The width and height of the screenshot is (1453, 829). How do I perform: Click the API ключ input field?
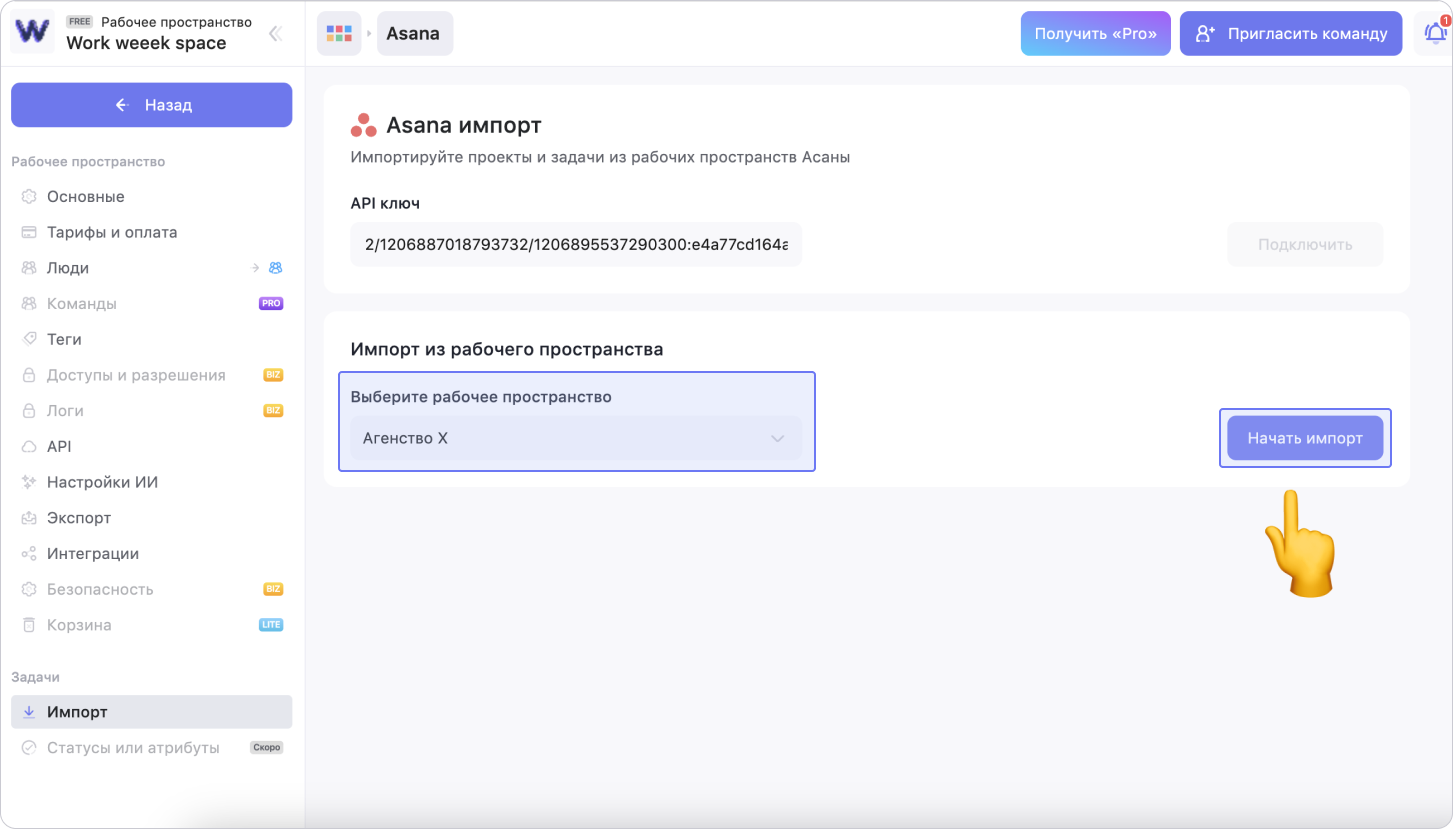[576, 245]
